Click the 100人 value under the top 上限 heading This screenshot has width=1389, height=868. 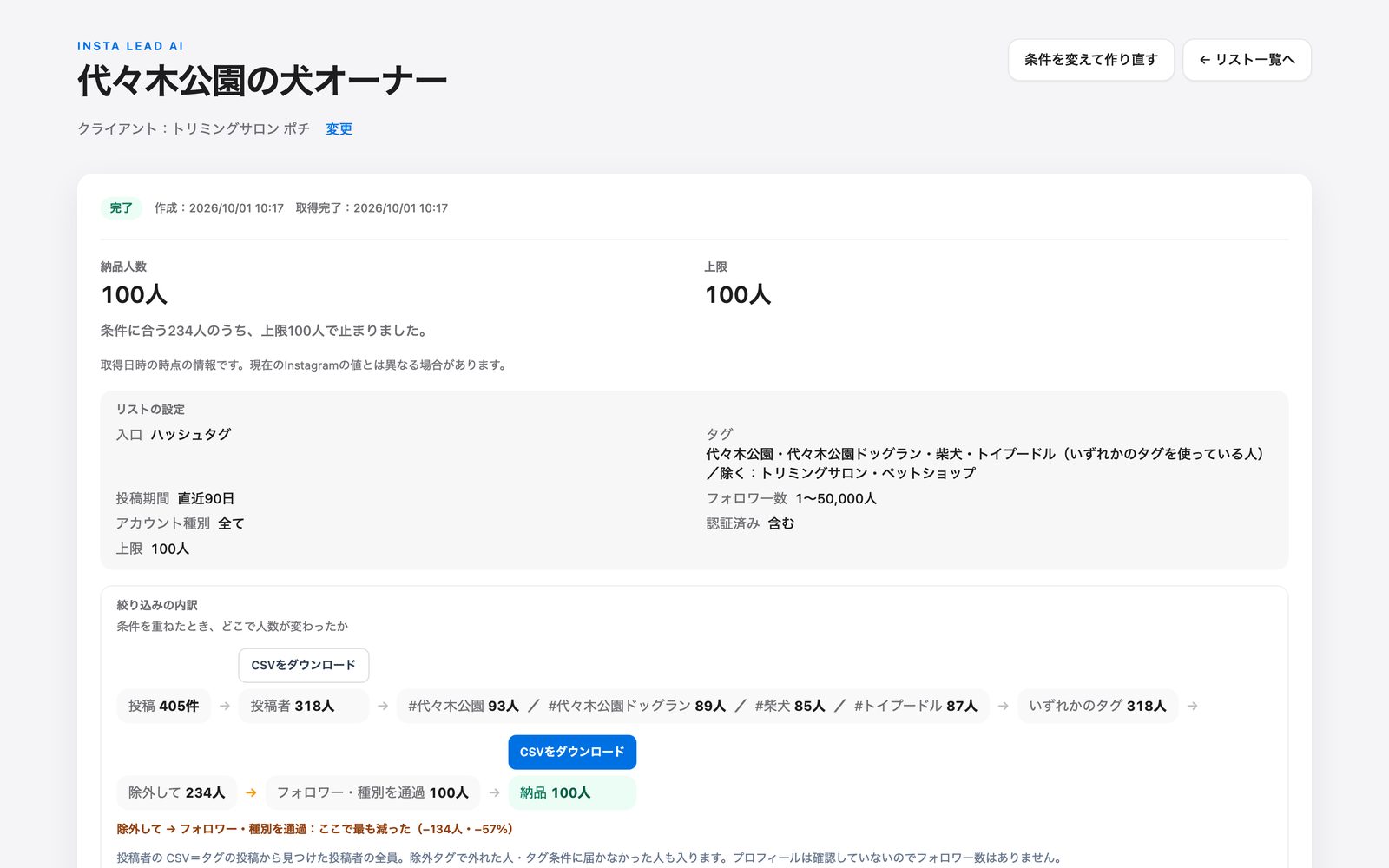[x=738, y=294]
